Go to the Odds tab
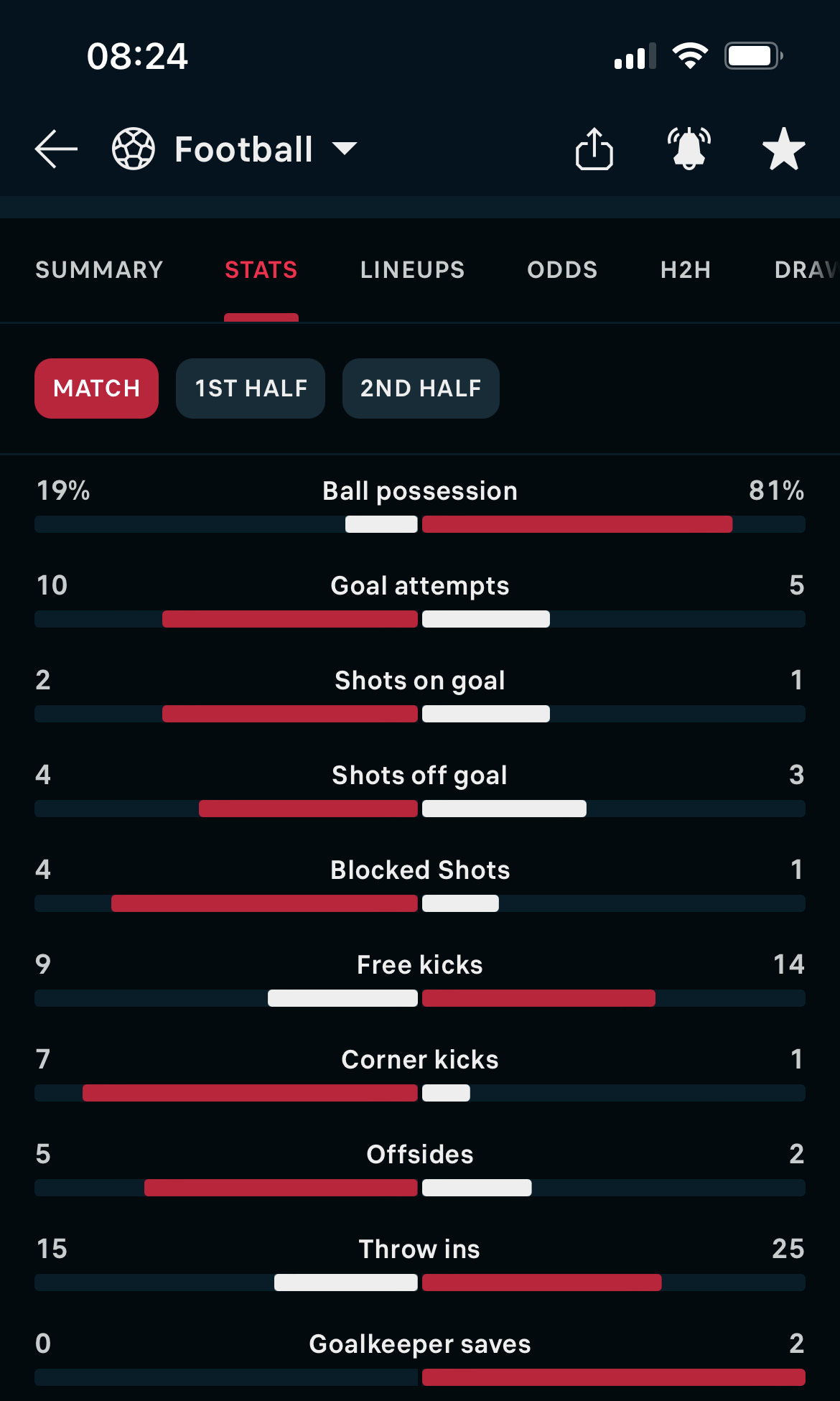The height and width of the screenshot is (1401, 840). click(x=563, y=270)
